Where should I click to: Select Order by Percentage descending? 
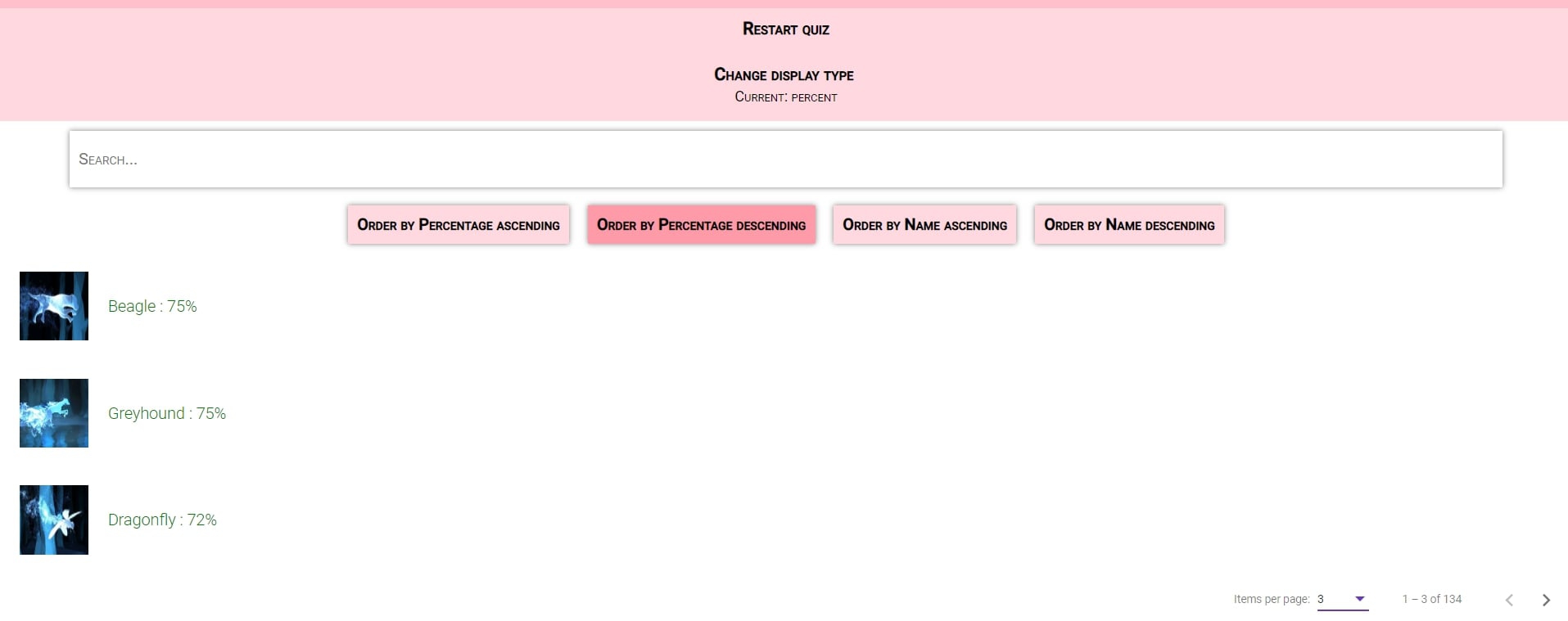pyautogui.click(x=702, y=224)
